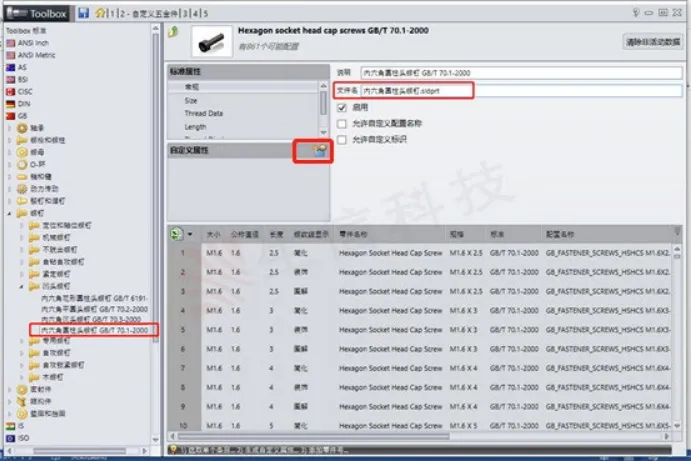Enable 允许自定义标识 checkbox
Screen dimensions: 691x461
pos(342,139)
